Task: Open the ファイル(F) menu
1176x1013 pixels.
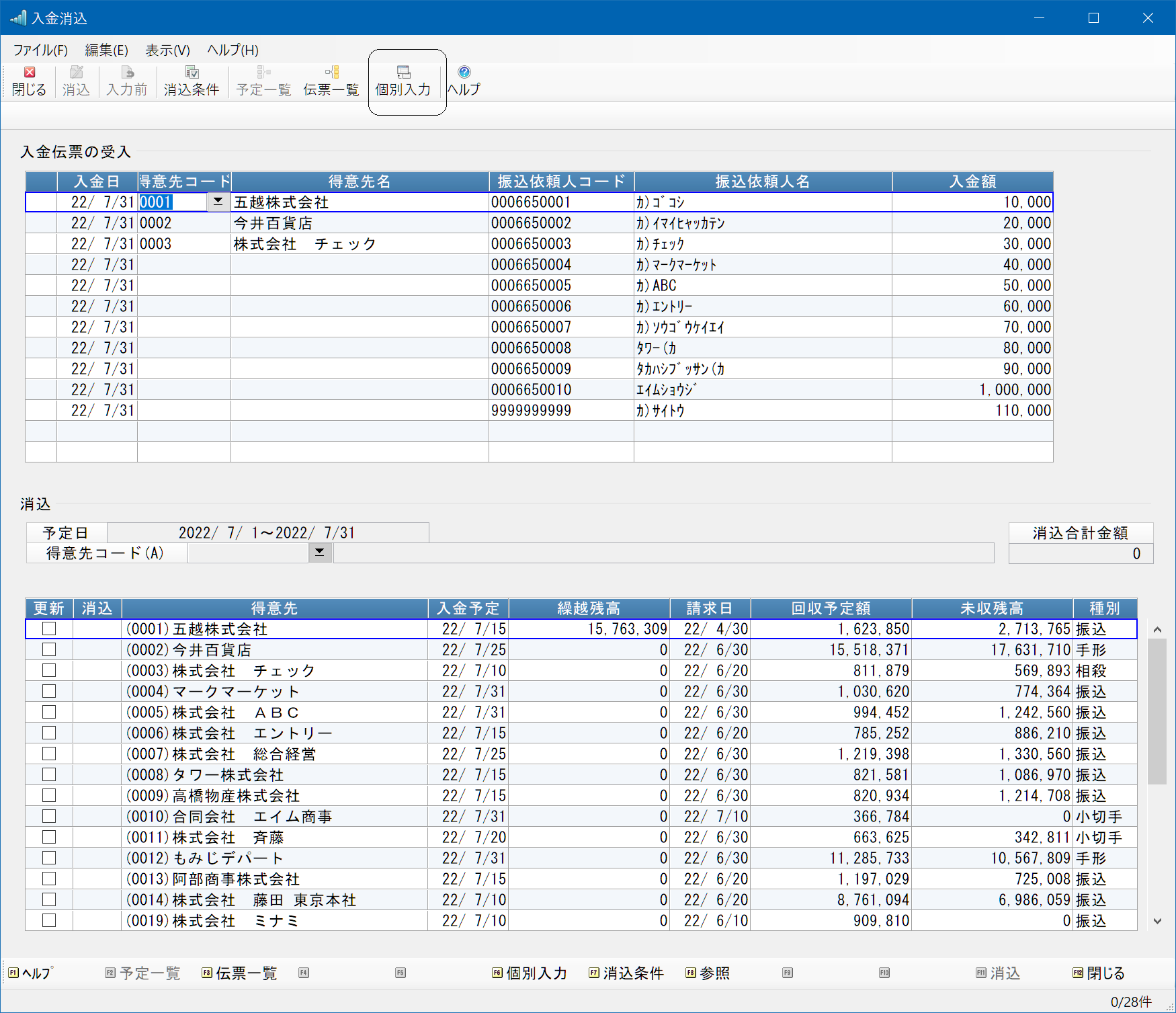Action: pos(40,50)
